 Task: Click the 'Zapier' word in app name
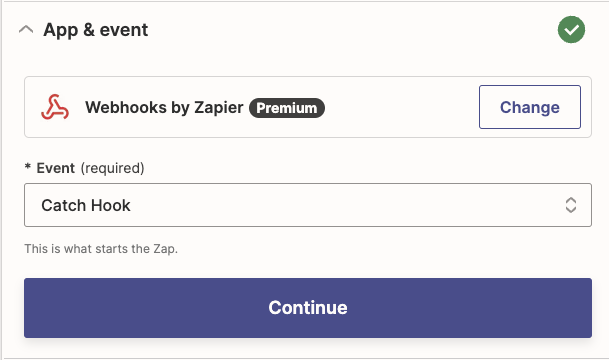(219, 108)
